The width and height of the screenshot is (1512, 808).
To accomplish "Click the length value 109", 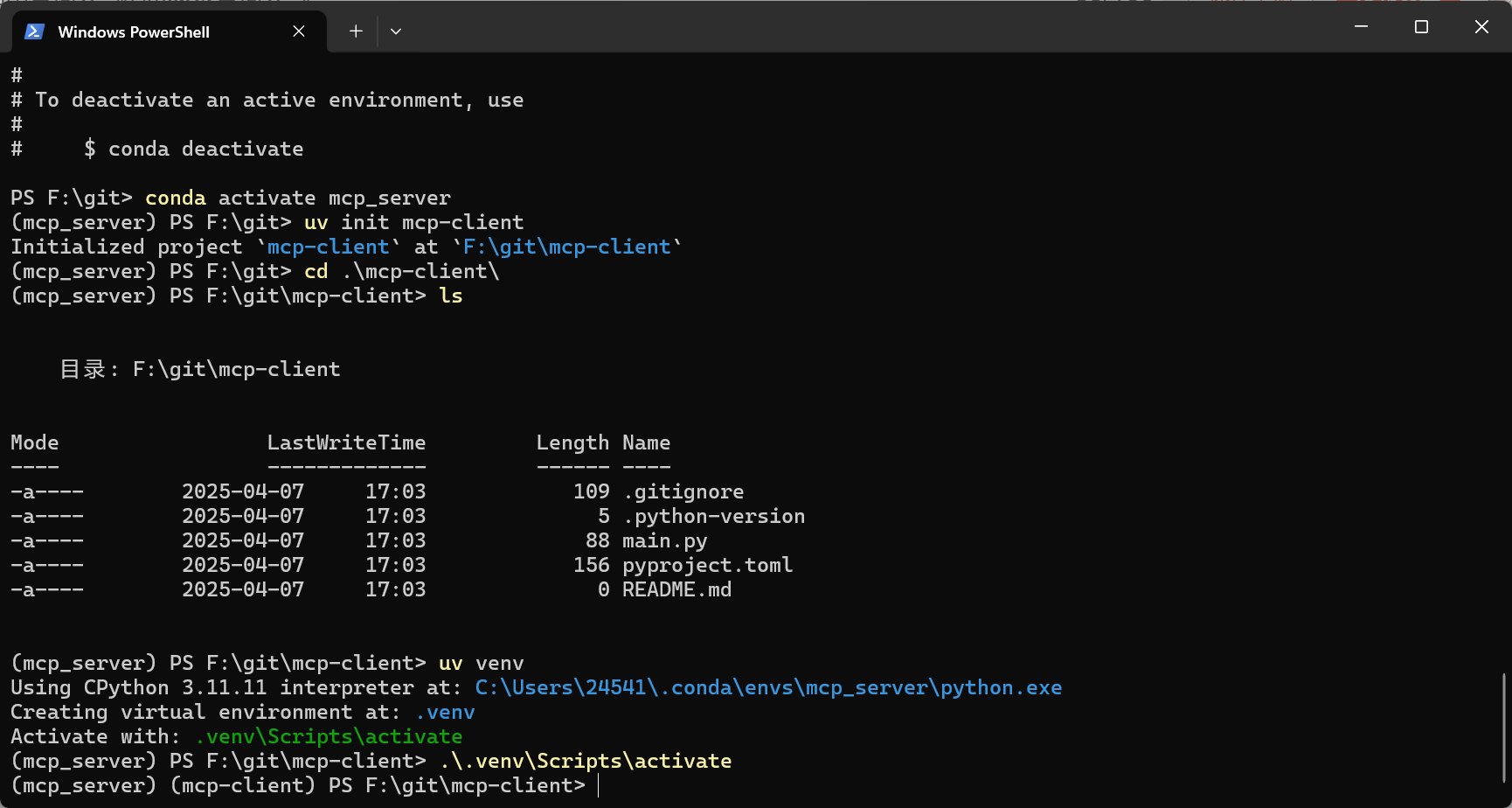I will (x=592, y=491).
